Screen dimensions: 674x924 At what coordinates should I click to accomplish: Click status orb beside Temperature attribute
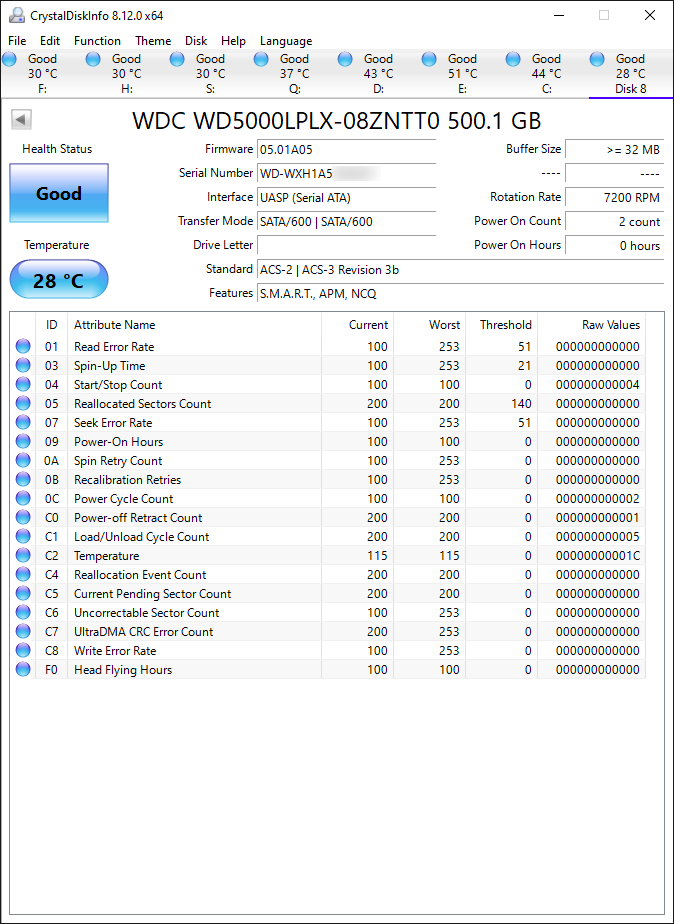tap(23, 556)
